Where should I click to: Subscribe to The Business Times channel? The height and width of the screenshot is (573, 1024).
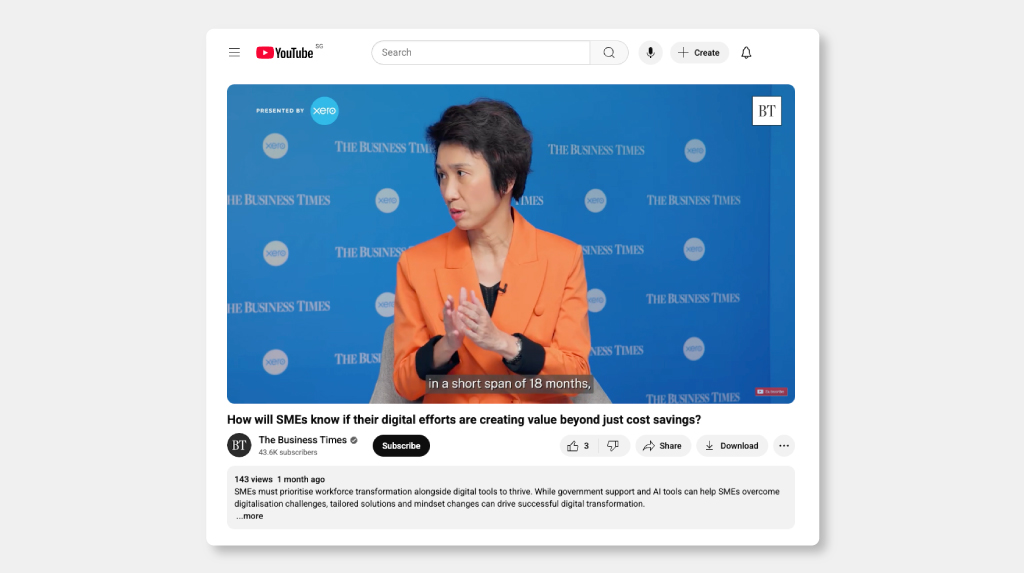click(x=401, y=446)
